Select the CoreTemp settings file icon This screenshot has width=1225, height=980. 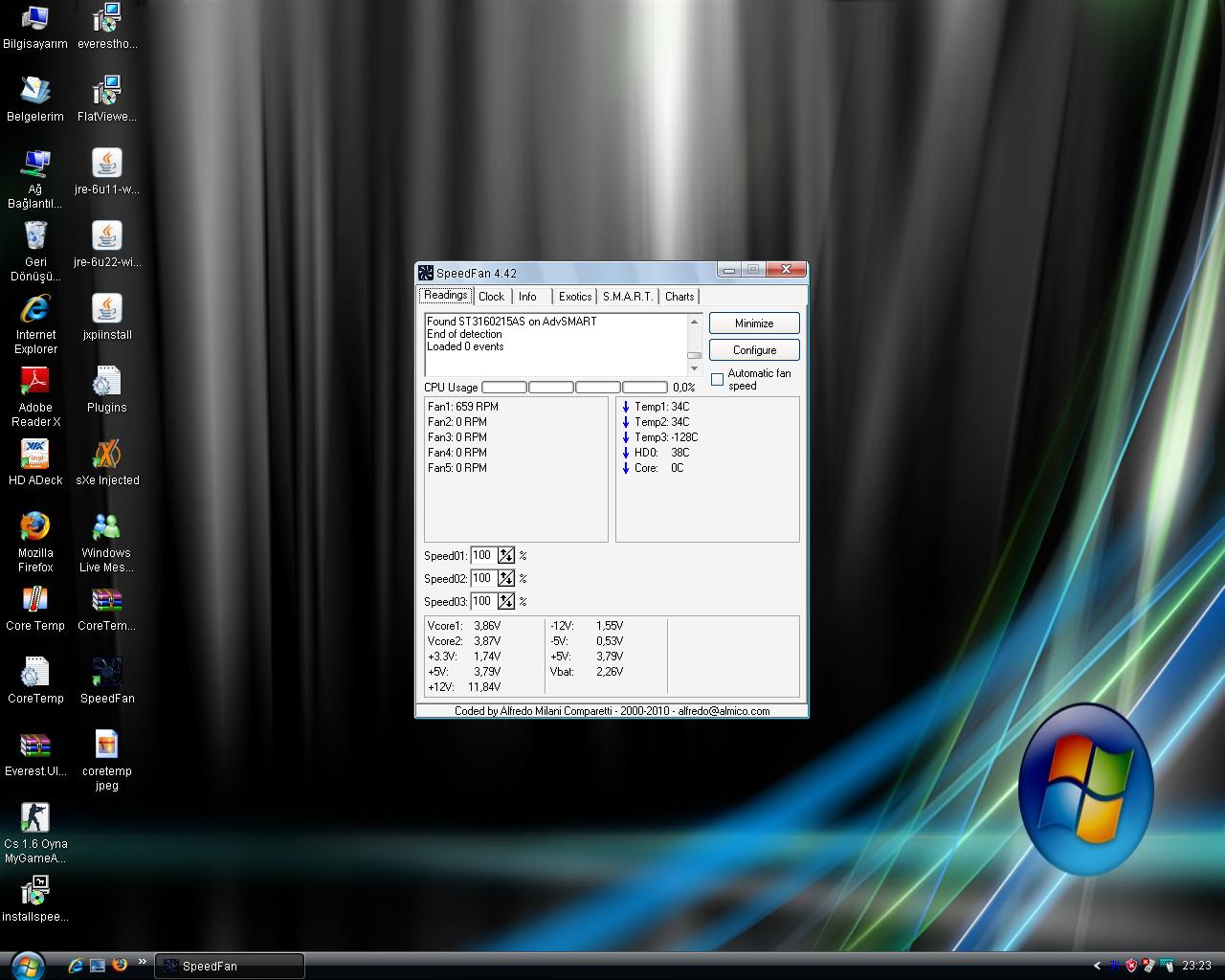[x=35, y=681]
